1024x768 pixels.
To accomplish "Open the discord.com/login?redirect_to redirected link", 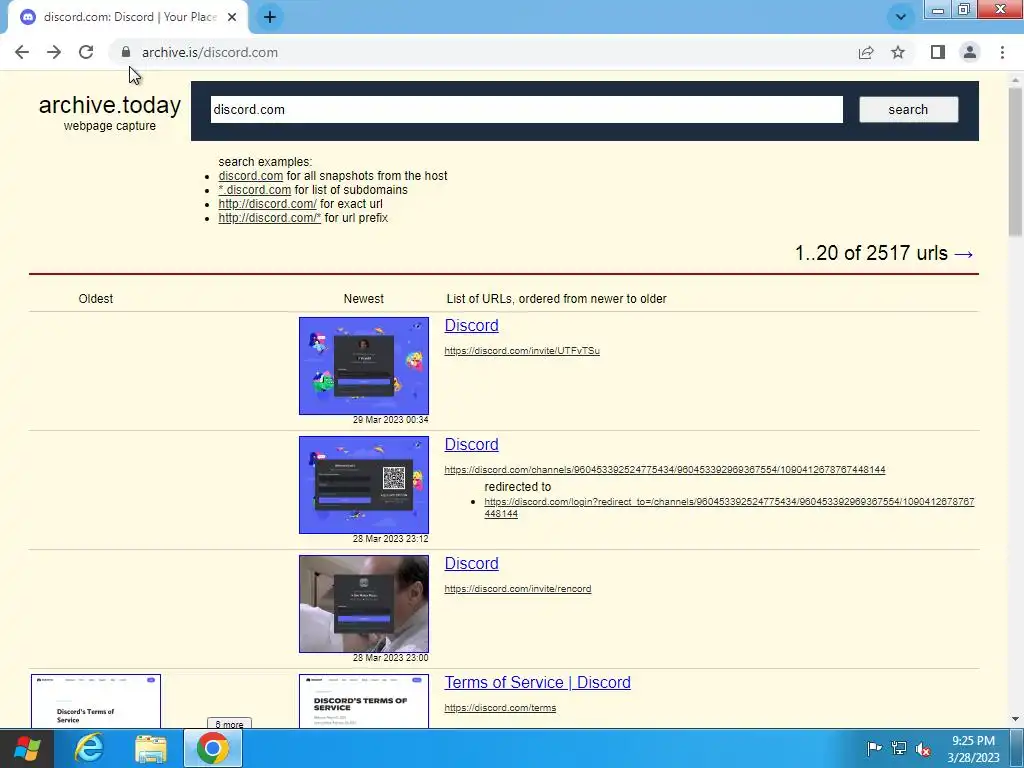I will tap(729, 507).
